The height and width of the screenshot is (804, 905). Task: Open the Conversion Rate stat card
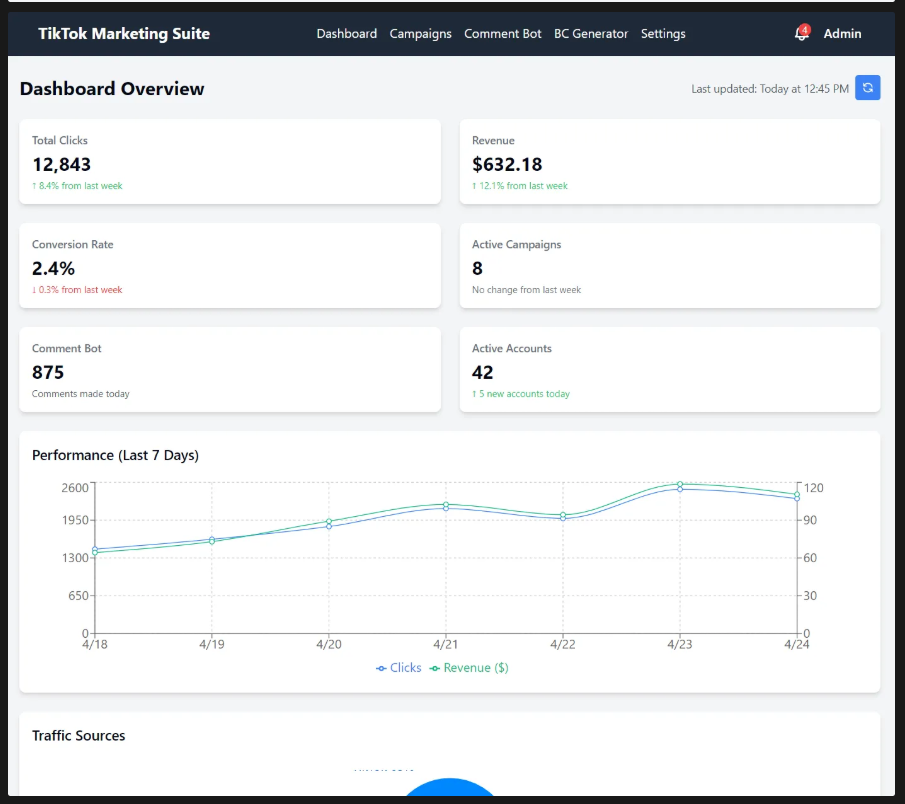tap(230, 266)
